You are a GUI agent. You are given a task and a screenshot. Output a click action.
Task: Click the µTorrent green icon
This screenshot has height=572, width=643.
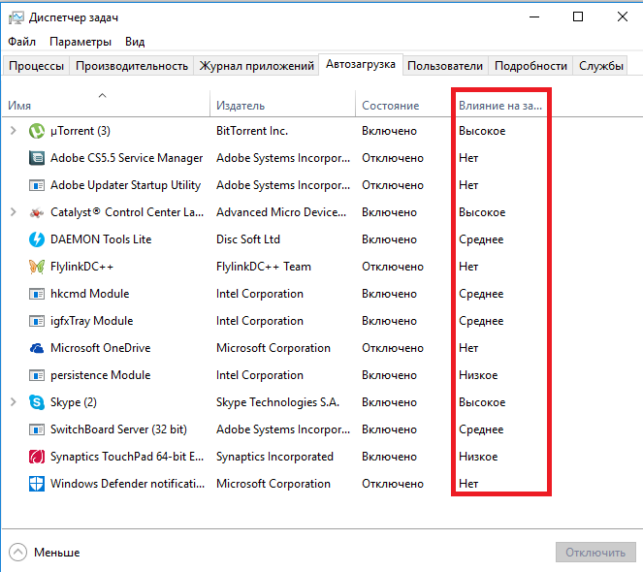36,131
